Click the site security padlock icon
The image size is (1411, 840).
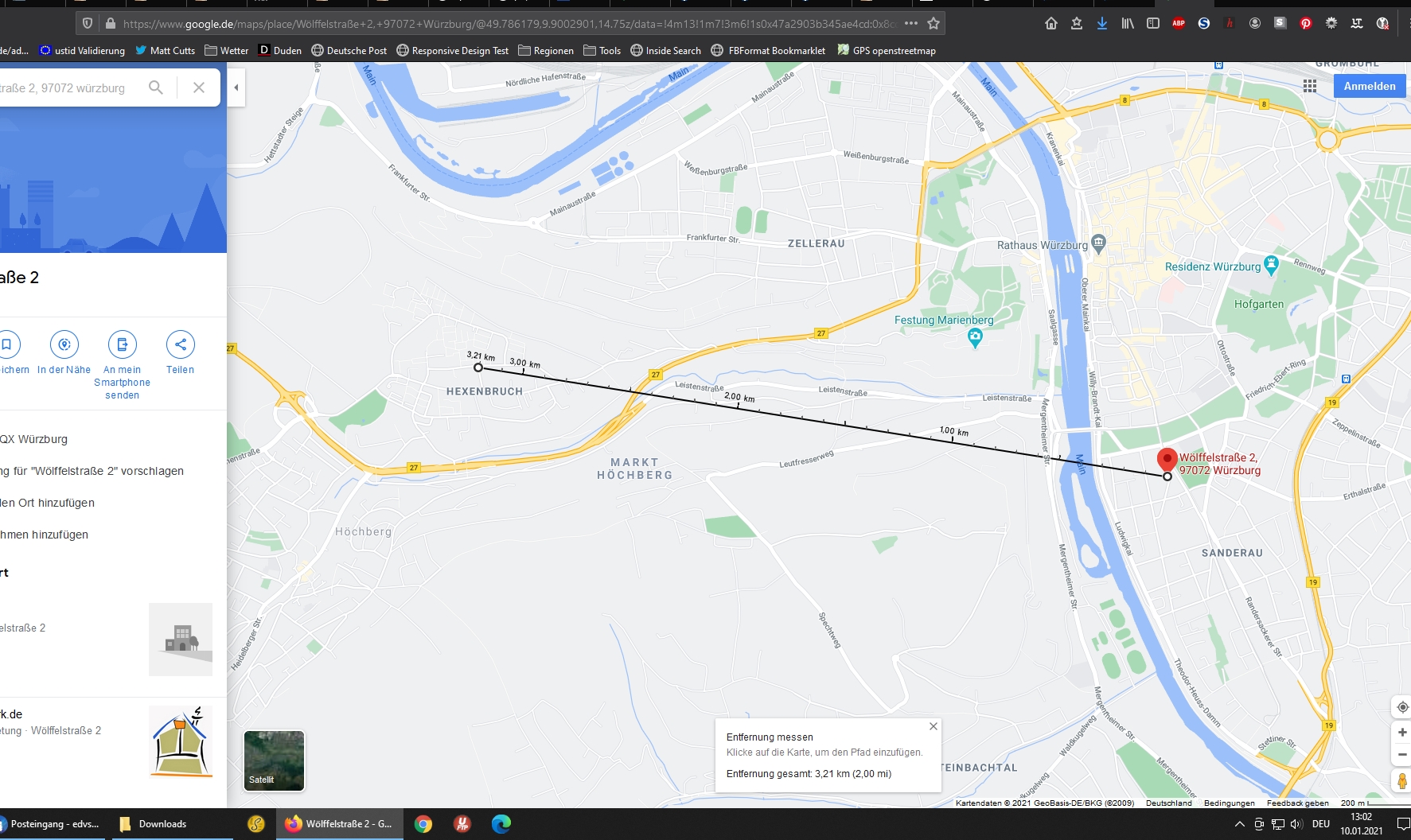111,24
